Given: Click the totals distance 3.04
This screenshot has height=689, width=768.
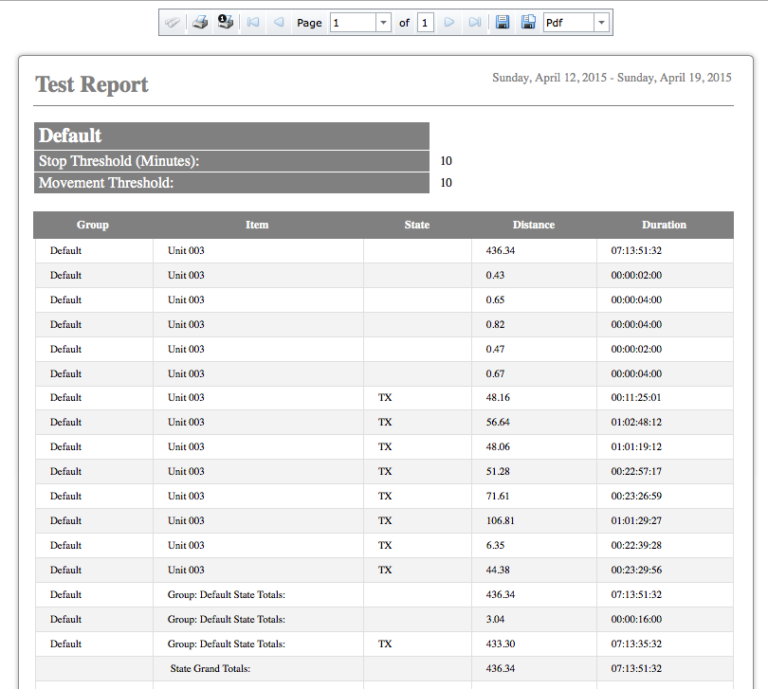Looking at the screenshot, I should (495, 619).
